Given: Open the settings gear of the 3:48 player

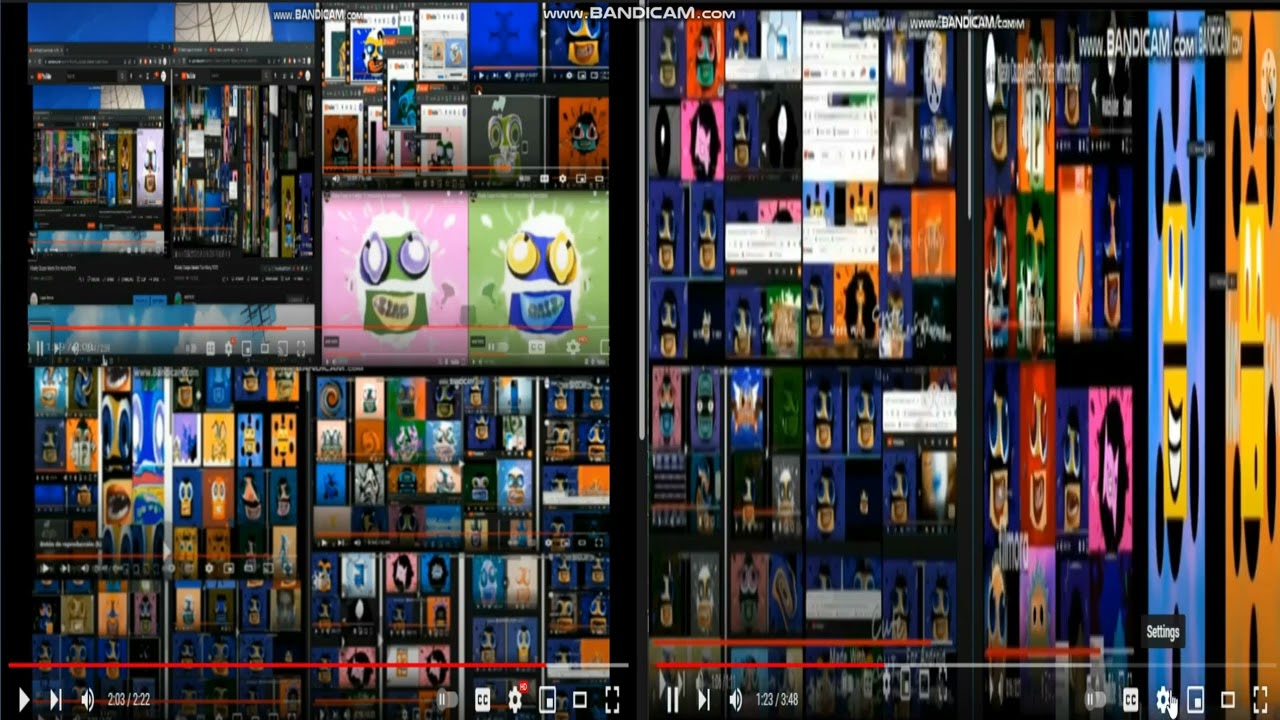Looking at the screenshot, I should [x=1163, y=700].
